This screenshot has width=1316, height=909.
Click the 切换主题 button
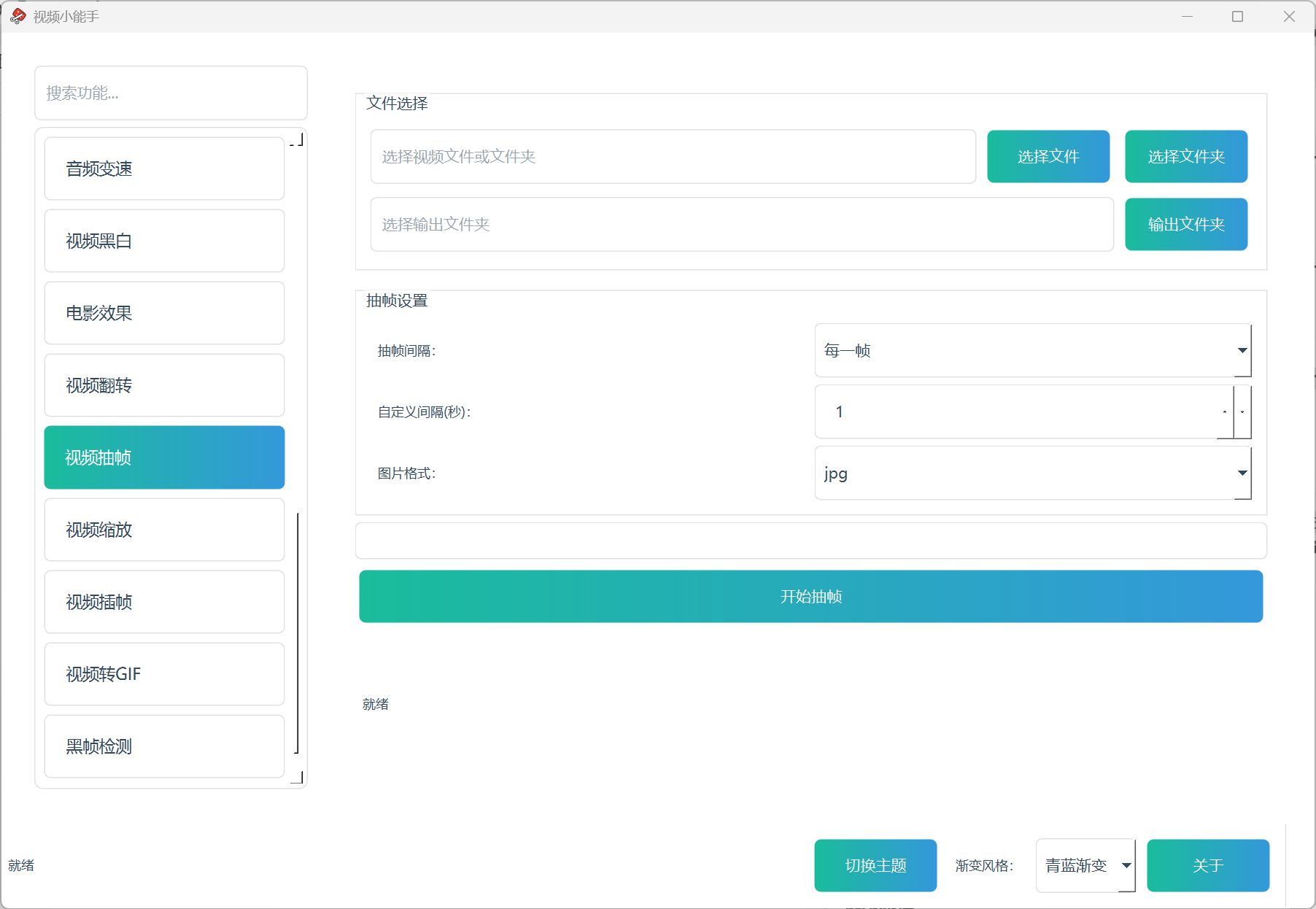tap(875, 865)
